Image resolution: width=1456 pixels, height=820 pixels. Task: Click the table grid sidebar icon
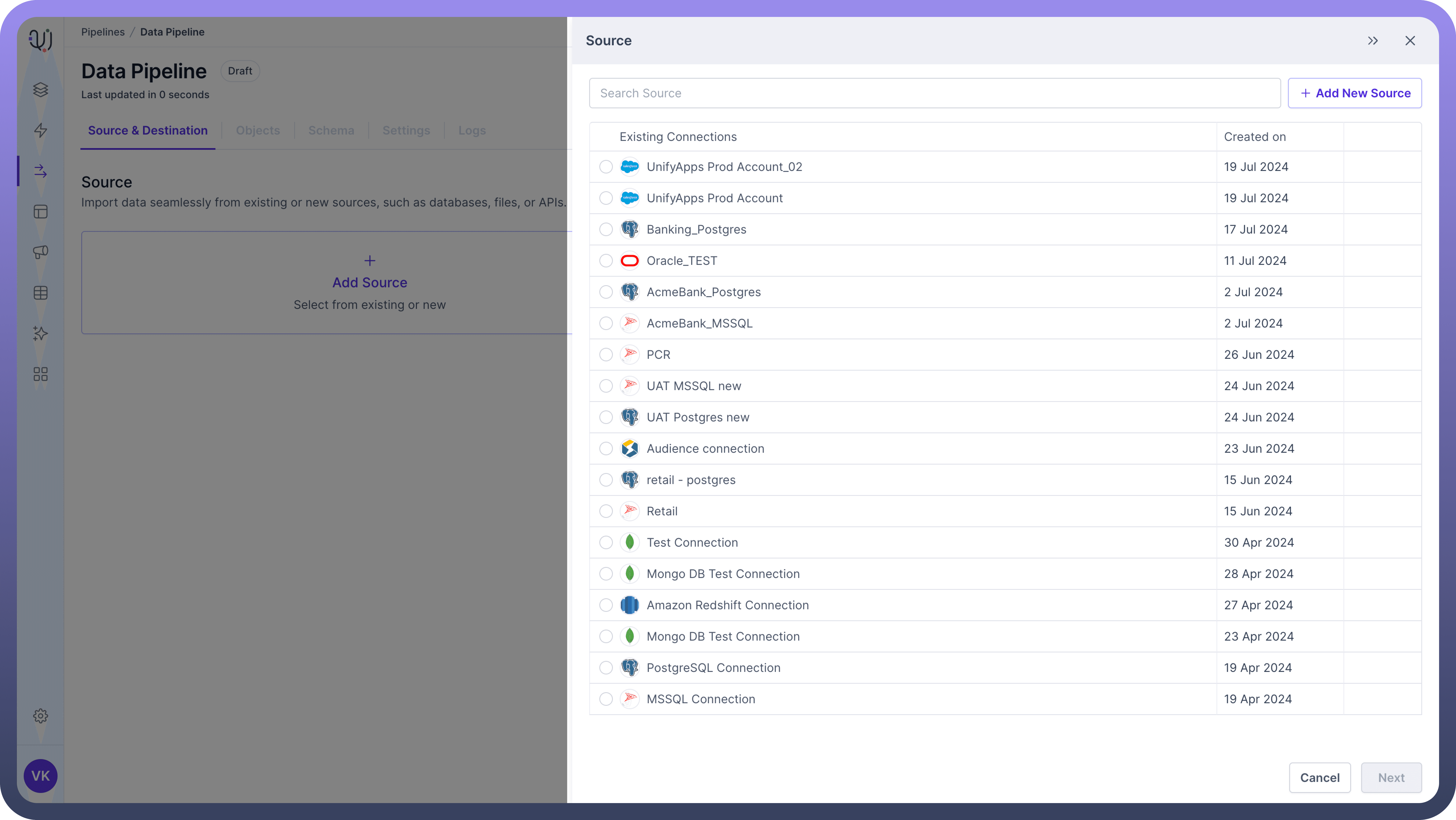(40, 293)
